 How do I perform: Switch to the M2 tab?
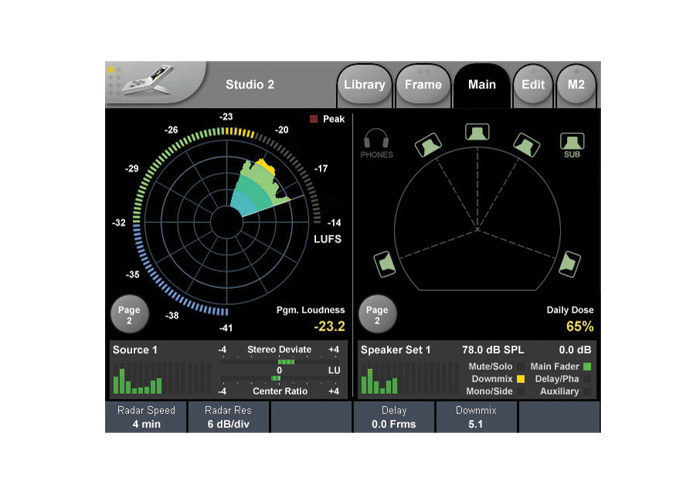pos(576,85)
